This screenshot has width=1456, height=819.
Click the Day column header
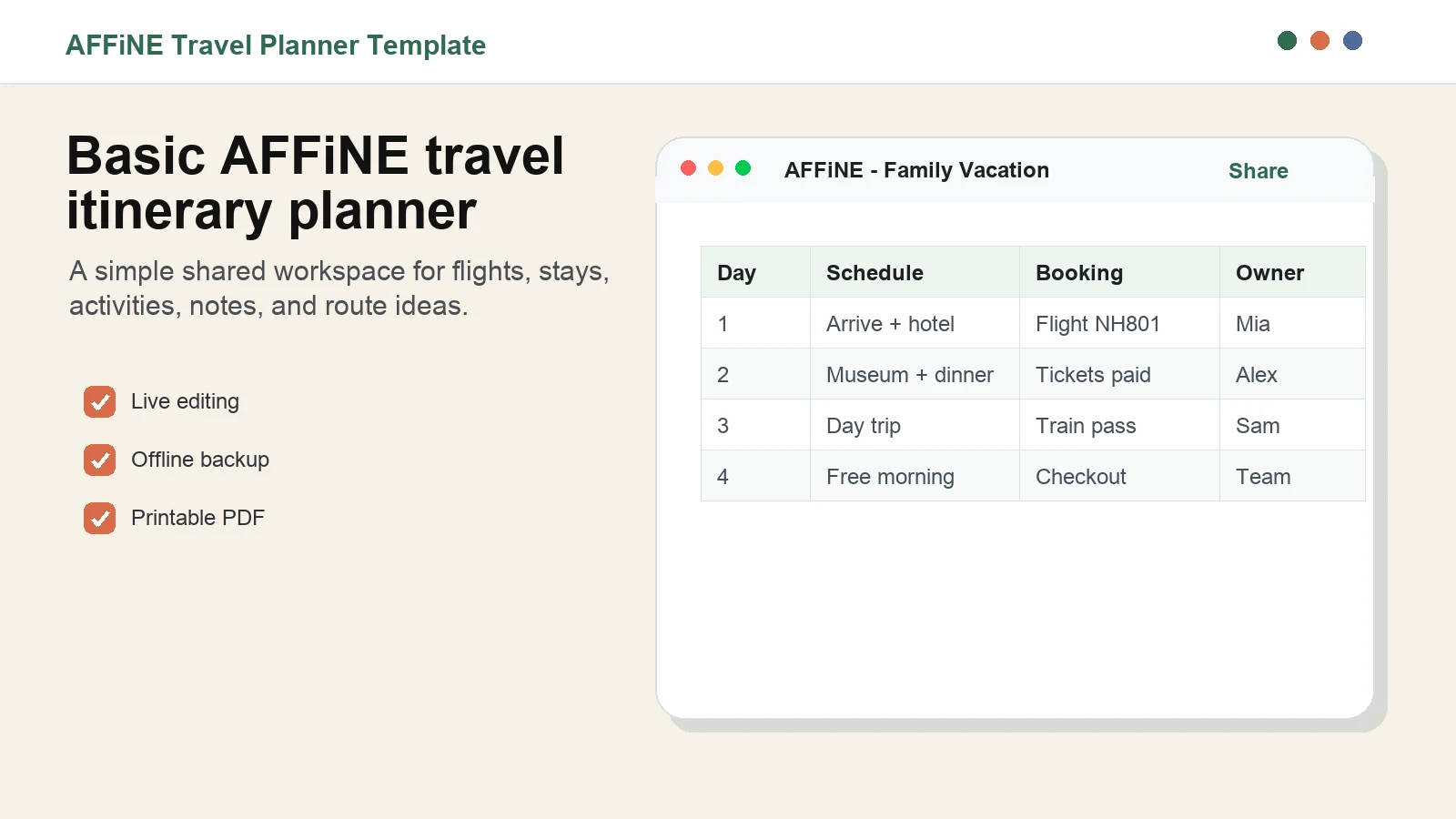point(755,272)
